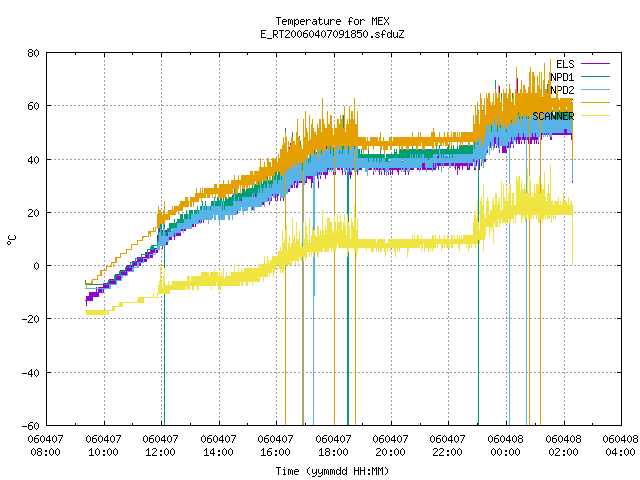
Task: Click the x-axis time label 12:00
Action: pyautogui.click(x=160, y=452)
